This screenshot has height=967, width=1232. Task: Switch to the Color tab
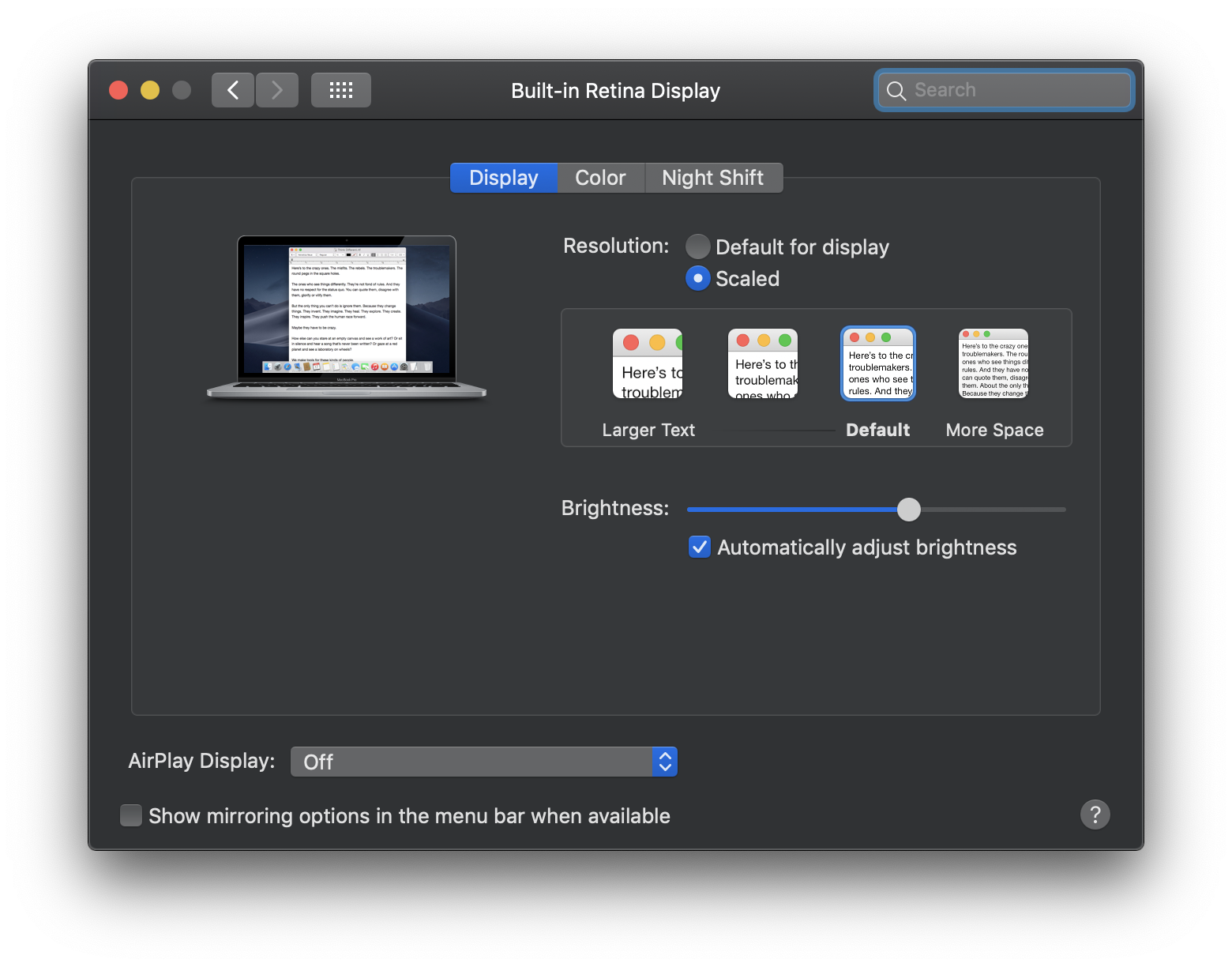[x=600, y=178]
